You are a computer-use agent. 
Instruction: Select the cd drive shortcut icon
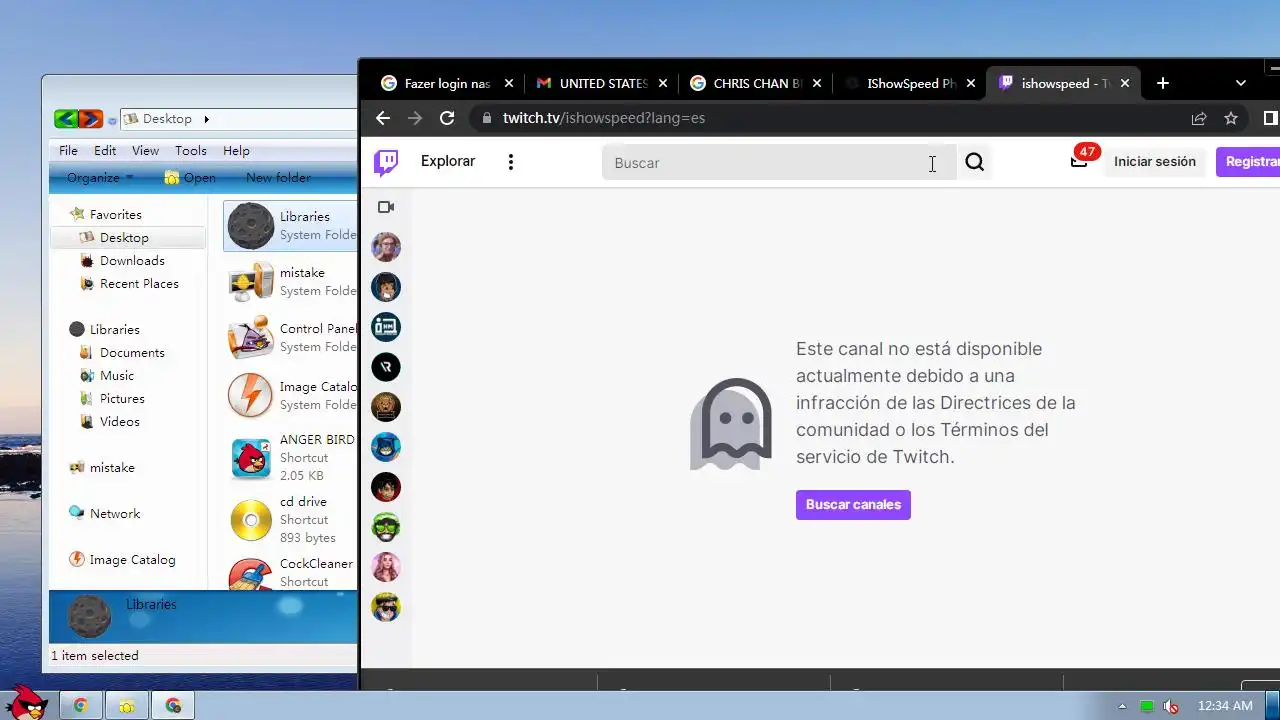click(x=250, y=519)
